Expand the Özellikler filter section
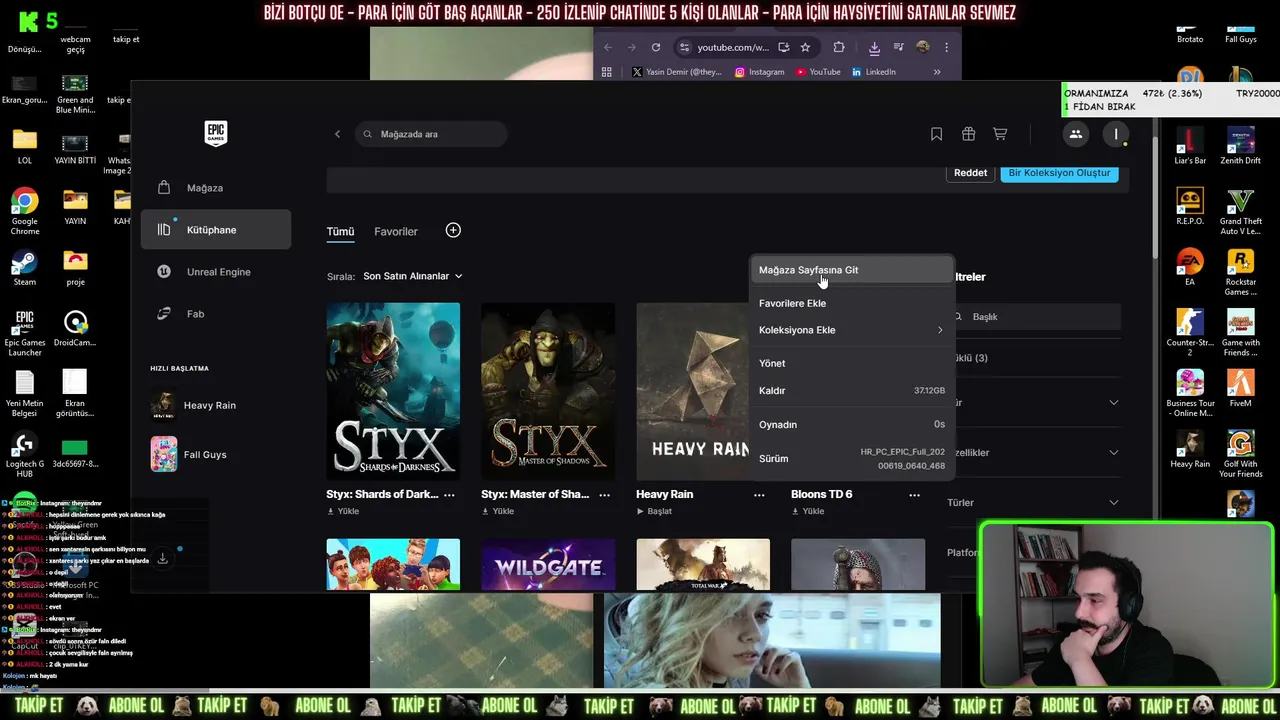The image size is (1280, 720). (1034, 453)
